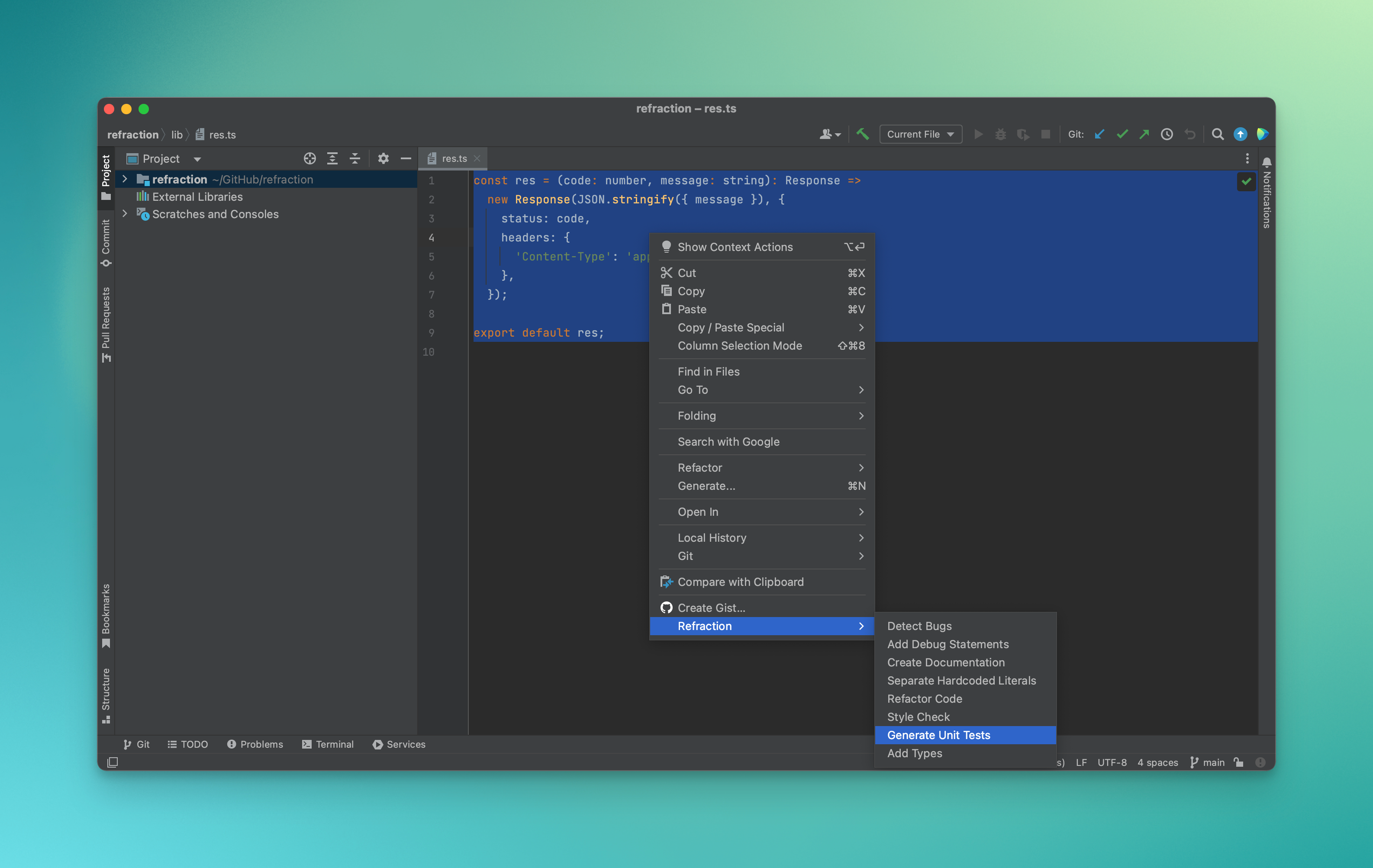The image size is (1373, 868).
Task: Select Show Context Actions menu item
Action: click(762, 248)
